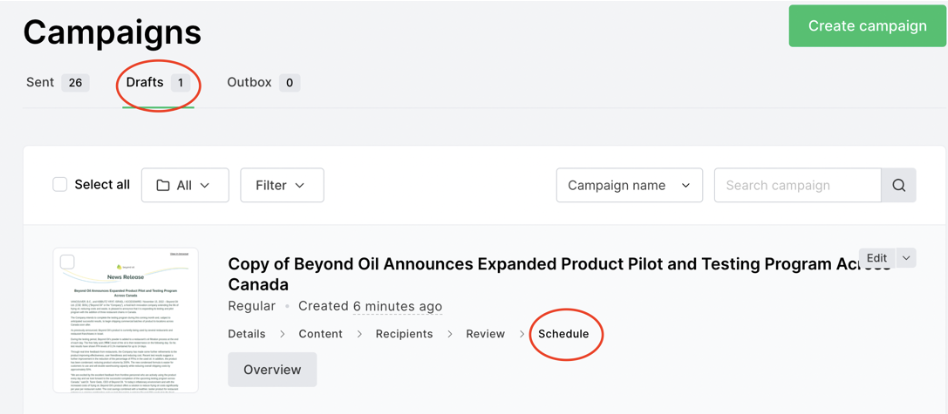Check the checkbox on the campaign thumbnail
948x414 pixels.
pos(67,263)
